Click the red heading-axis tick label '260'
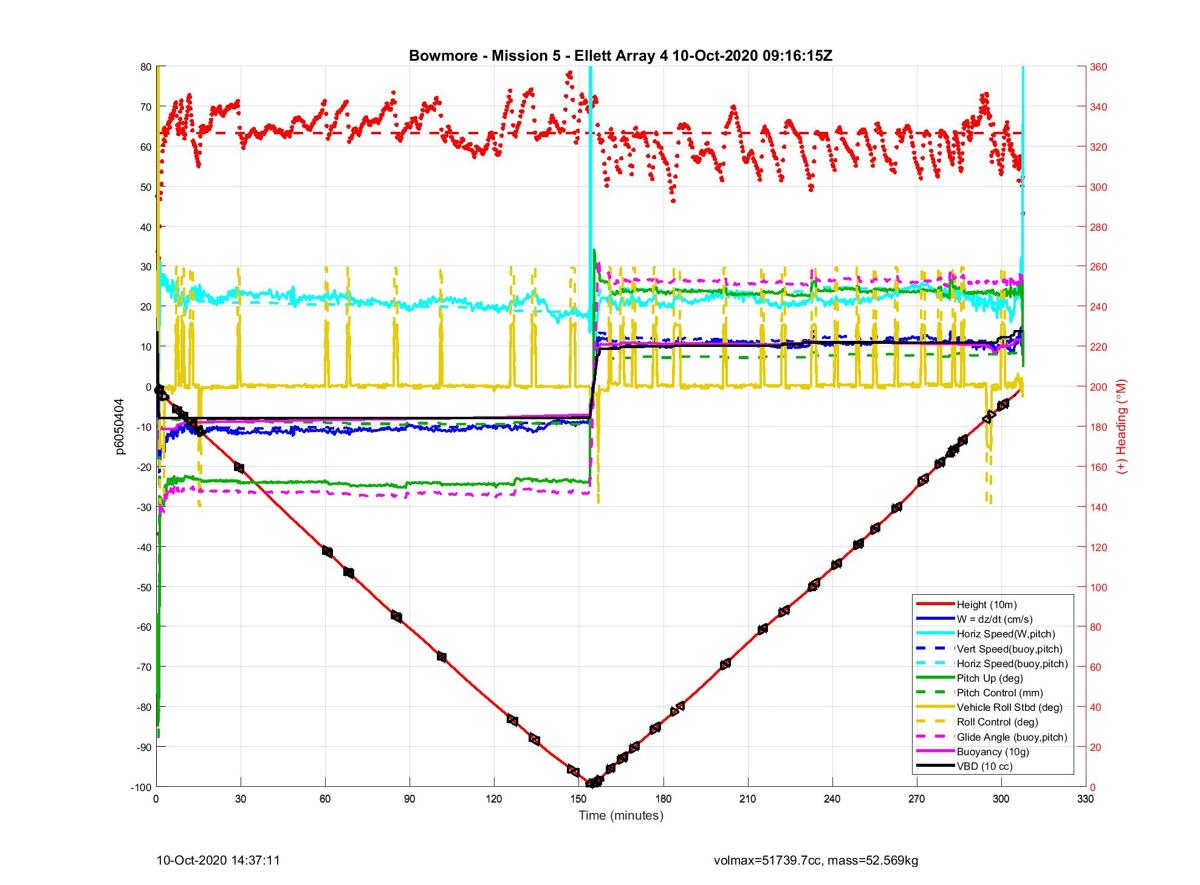Image resolution: width=1200 pixels, height=885 pixels. [1099, 267]
